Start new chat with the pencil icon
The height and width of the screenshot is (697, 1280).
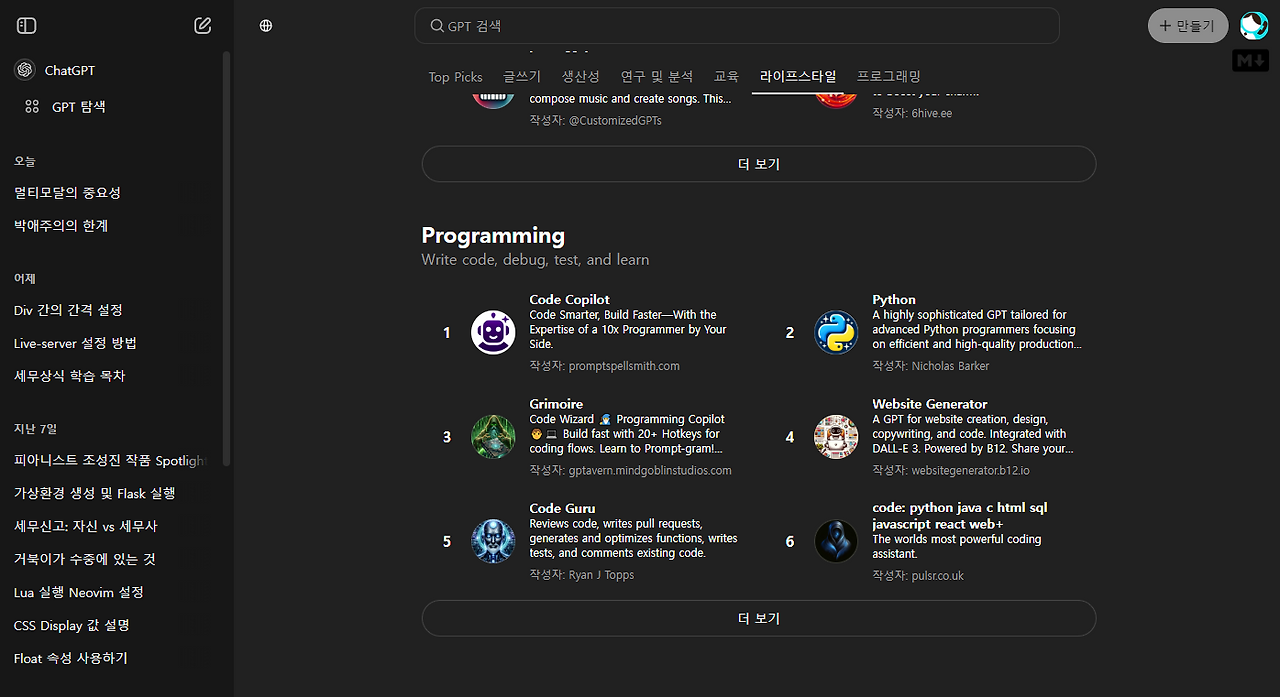[x=203, y=26]
